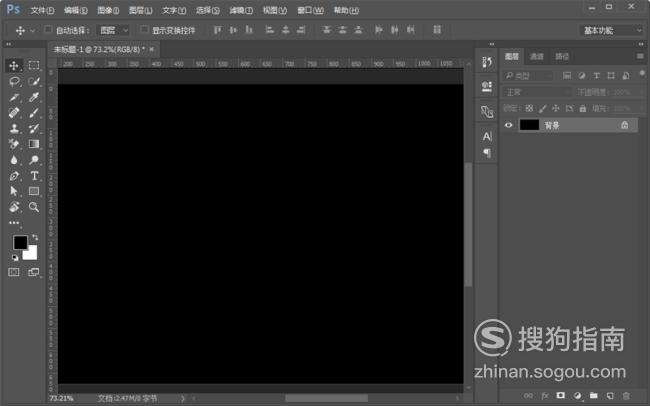Screen dimensions: 650x406
Task: Open the Paragraph panel icon
Action: [x=487, y=153]
